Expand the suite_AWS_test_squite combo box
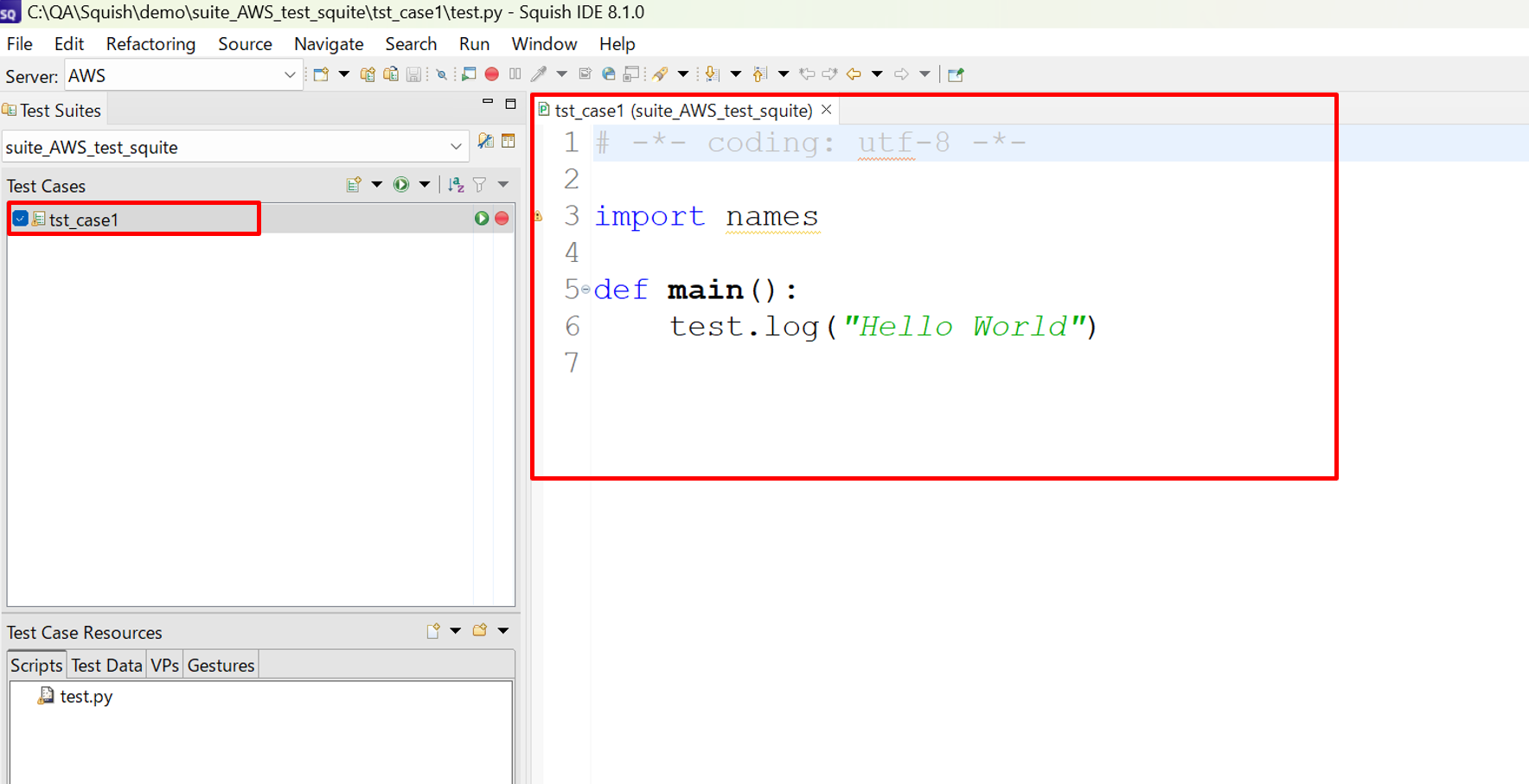 click(455, 147)
